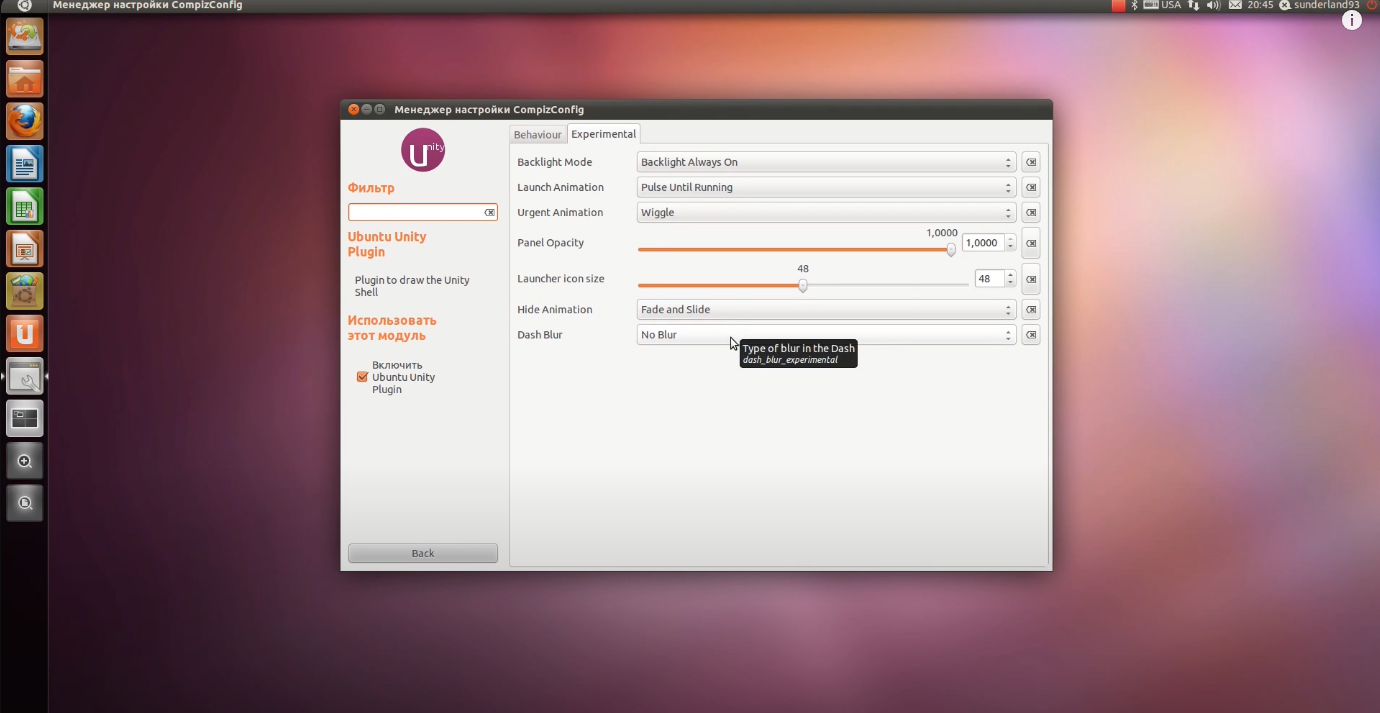Click the red indicator in the top panel
The height and width of the screenshot is (713, 1380).
pyautogui.click(x=1119, y=5)
